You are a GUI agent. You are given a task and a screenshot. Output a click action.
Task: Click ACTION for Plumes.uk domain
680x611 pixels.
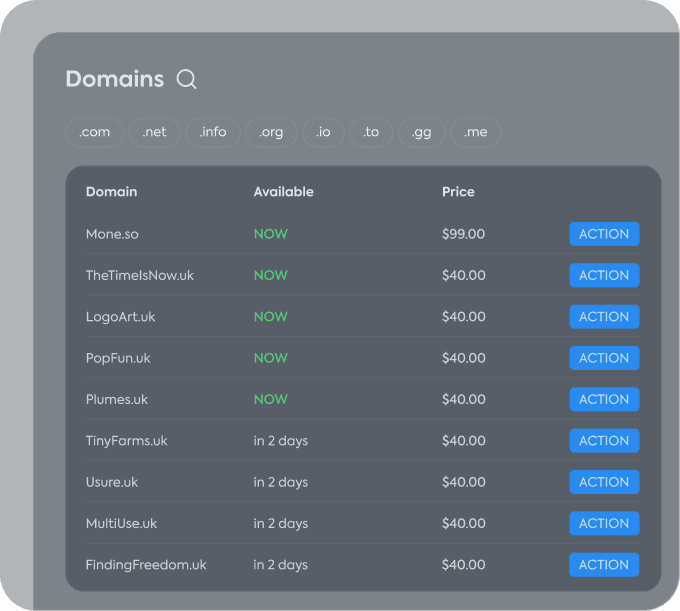[x=604, y=399]
